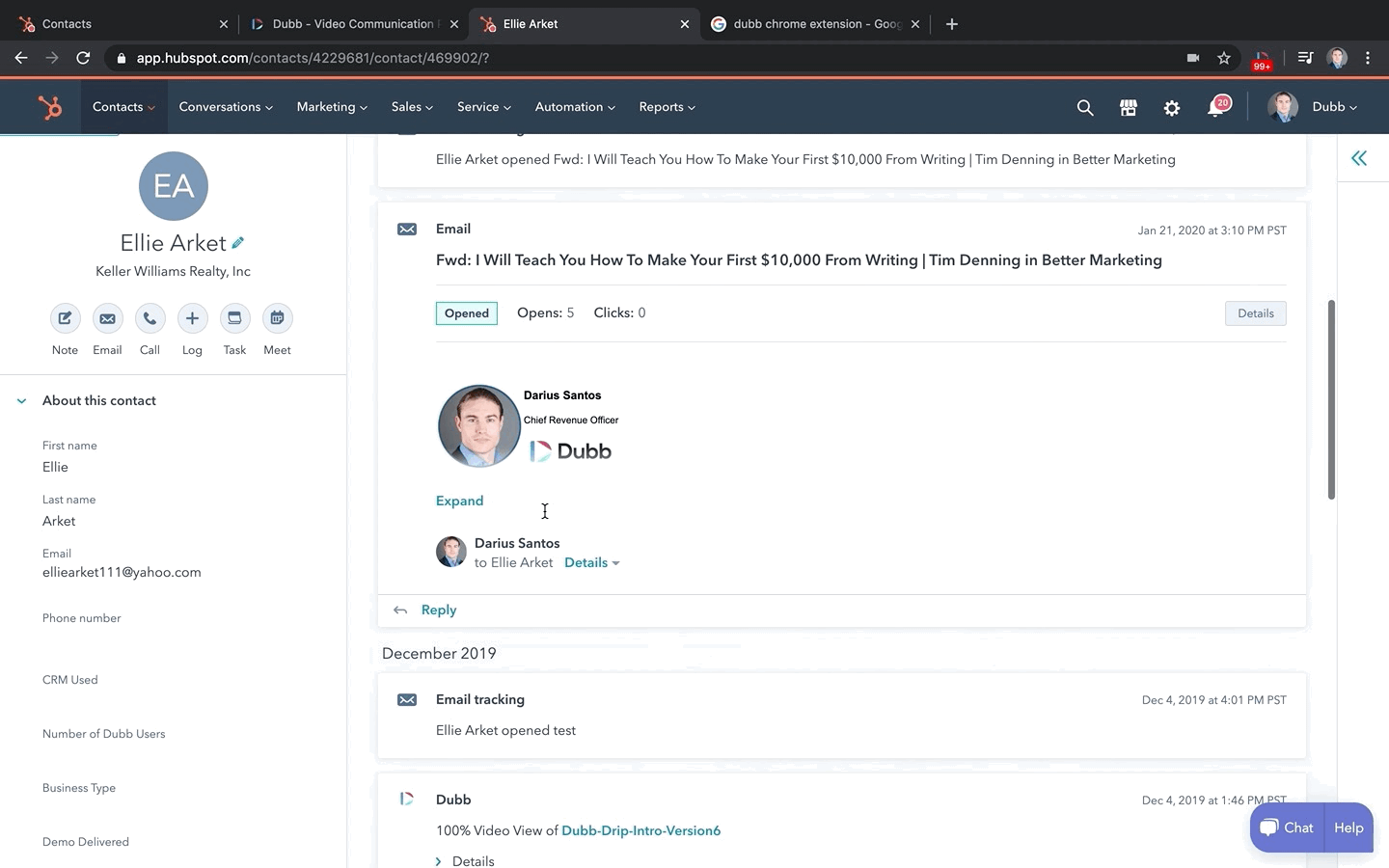The height and width of the screenshot is (868, 1389).
Task: Switch to the Dubb Video Communication tab
Action: (x=353, y=24)
